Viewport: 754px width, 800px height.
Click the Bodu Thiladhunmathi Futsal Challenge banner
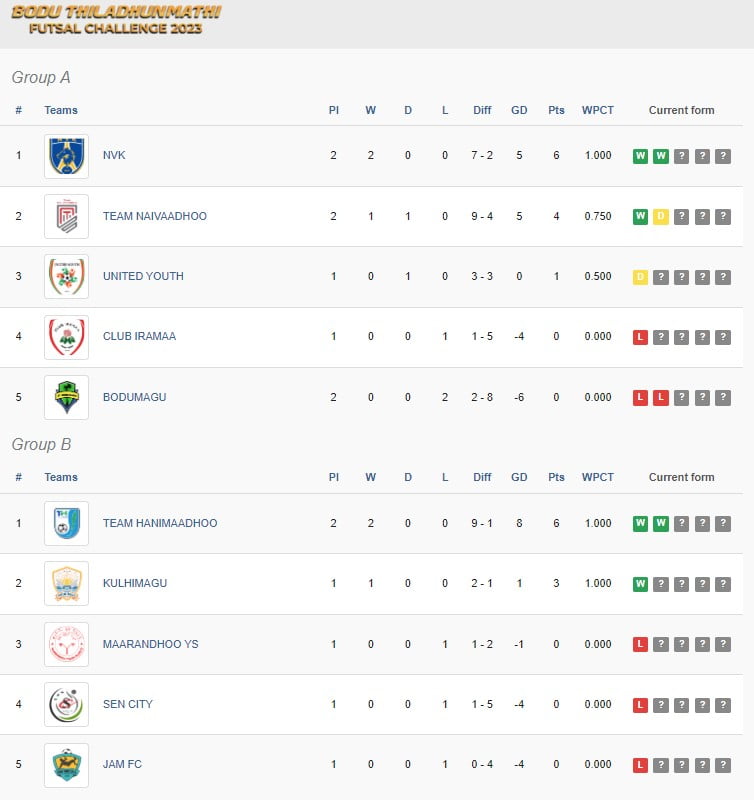pyautogui.click(x=116, y=20)
